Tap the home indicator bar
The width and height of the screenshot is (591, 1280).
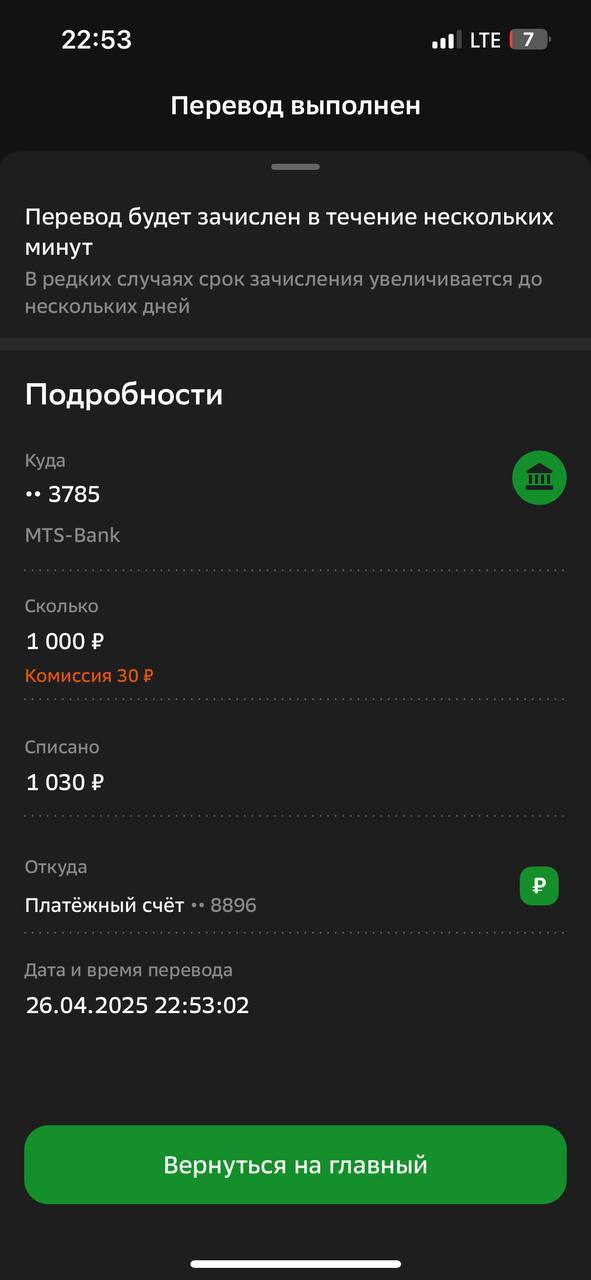(x=295, y=1264)
